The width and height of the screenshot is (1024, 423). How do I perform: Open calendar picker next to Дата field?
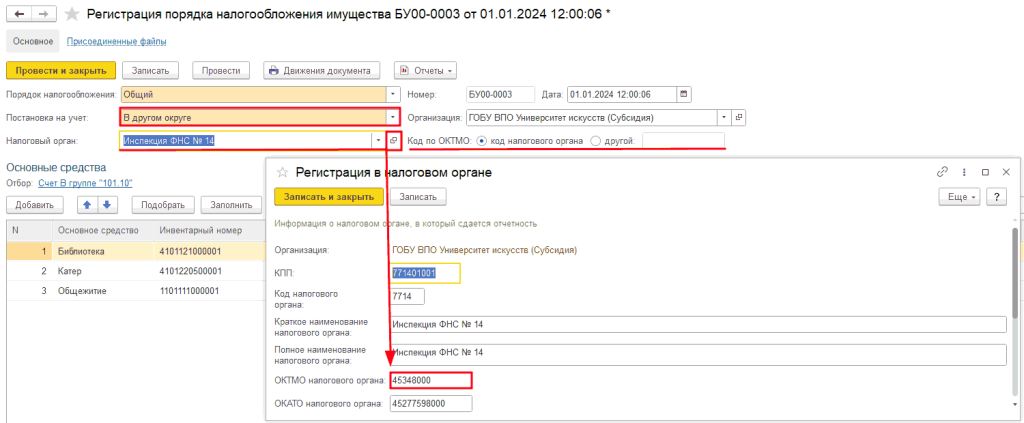click(x=684, y=94)
